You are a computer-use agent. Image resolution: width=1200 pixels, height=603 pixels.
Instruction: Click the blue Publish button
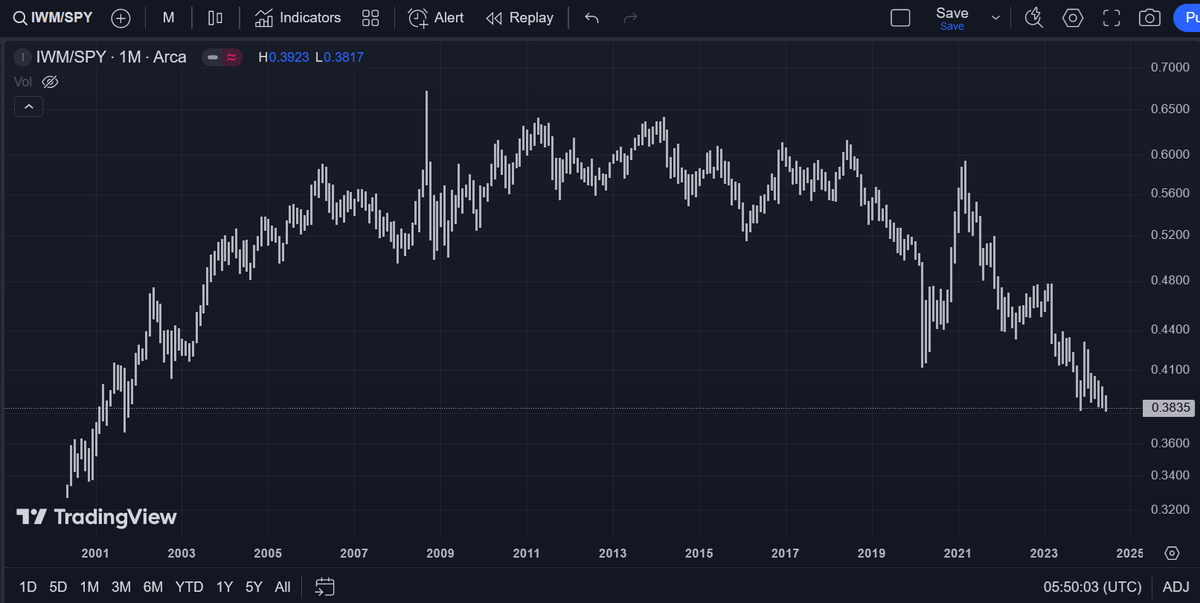1185,18
